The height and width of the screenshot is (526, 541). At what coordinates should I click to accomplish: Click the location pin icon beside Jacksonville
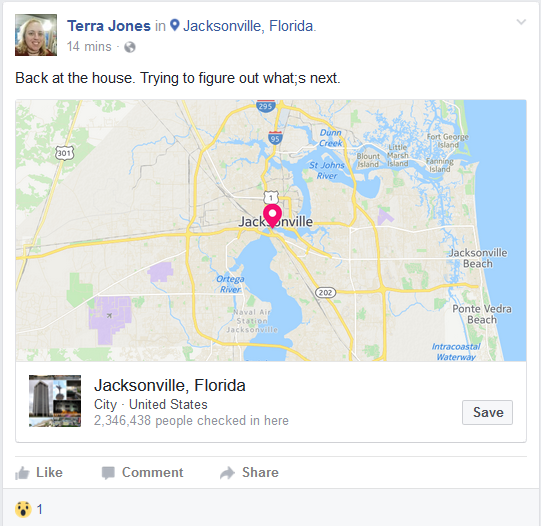(175, 25)
